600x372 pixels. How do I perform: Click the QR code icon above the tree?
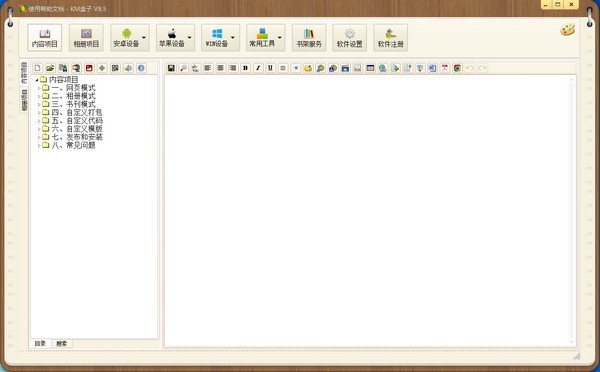point(115,68)
